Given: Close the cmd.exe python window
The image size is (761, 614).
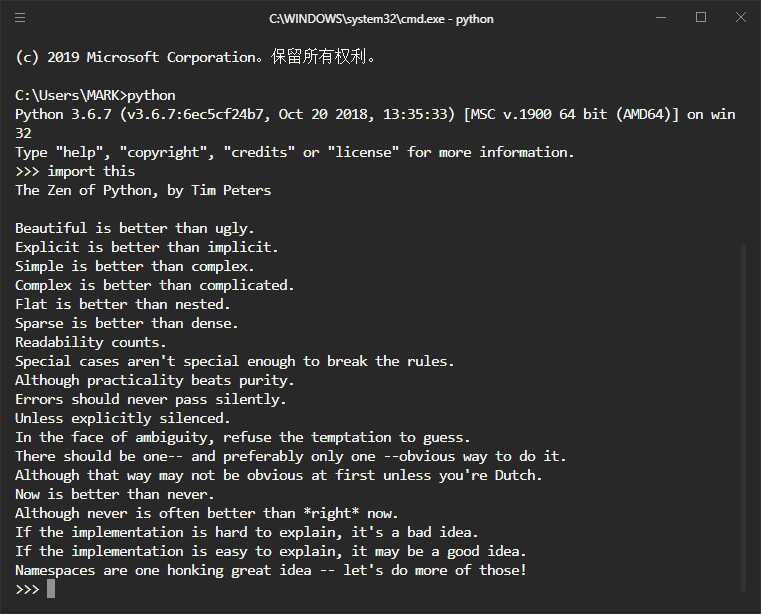Looking at the screenshot, I should click(741, 17).
